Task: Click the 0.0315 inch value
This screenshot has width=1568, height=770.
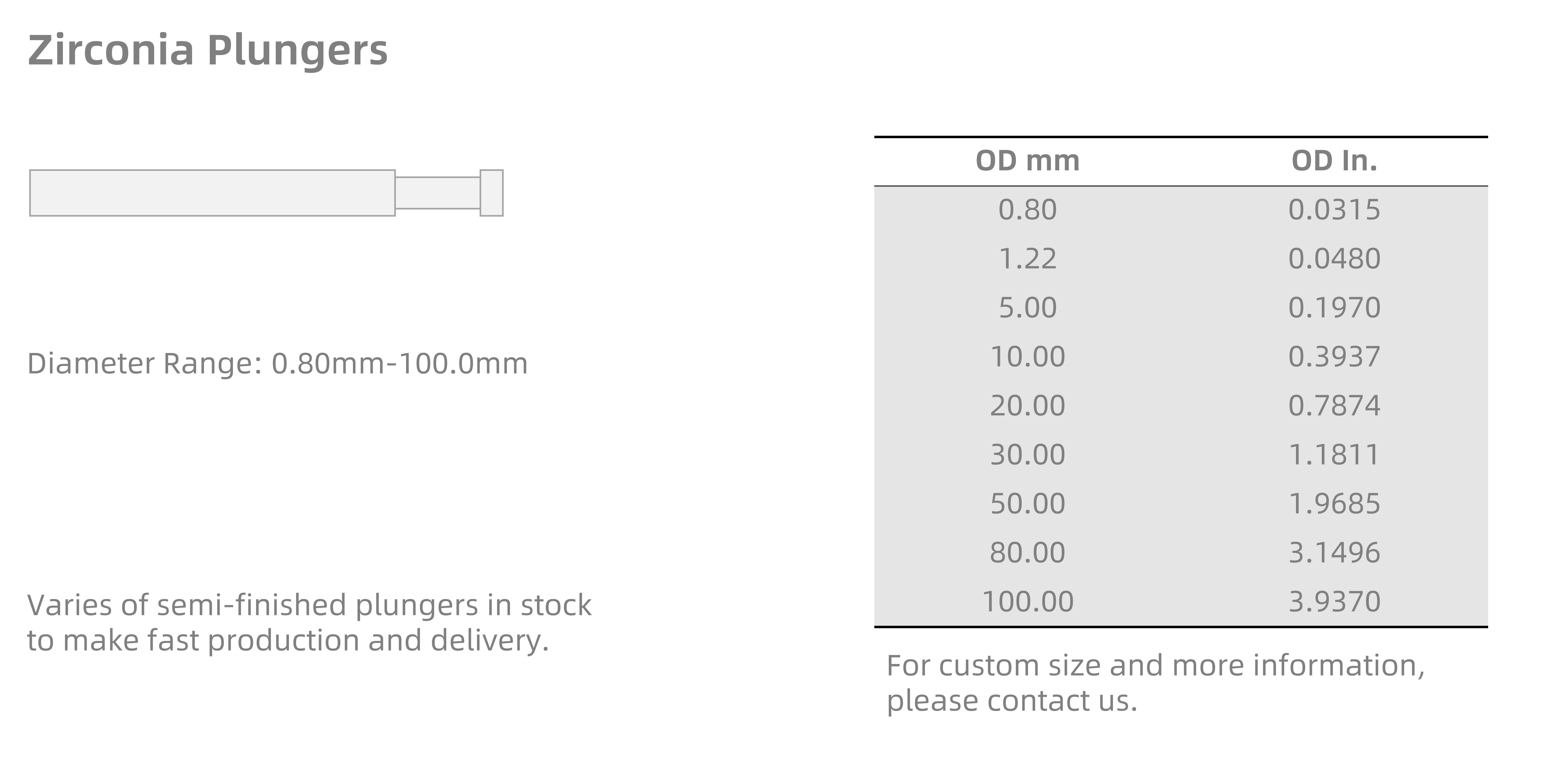Action: point(1334,210)
